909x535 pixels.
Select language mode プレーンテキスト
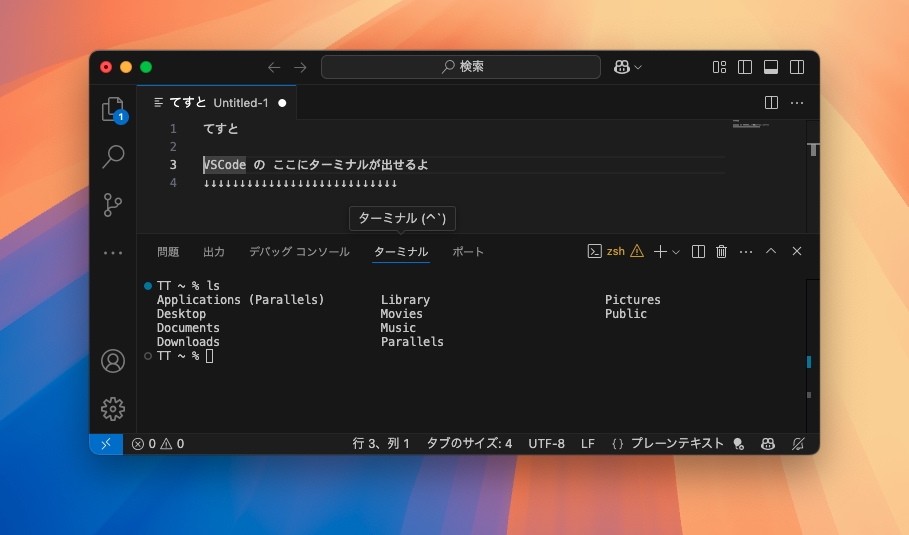pos(677,444)
